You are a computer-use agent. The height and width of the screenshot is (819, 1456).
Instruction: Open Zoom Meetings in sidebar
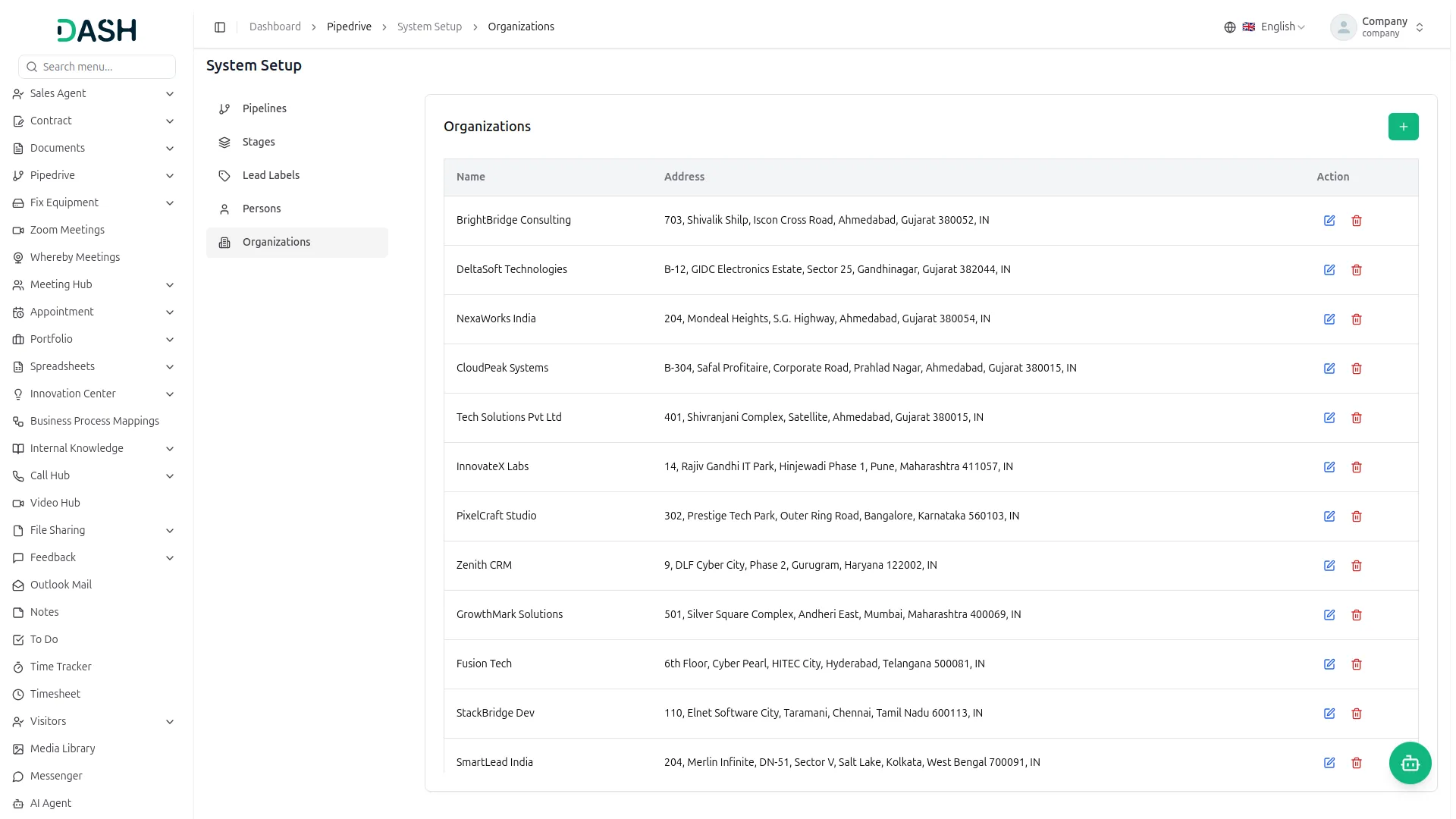click(94, 230)
